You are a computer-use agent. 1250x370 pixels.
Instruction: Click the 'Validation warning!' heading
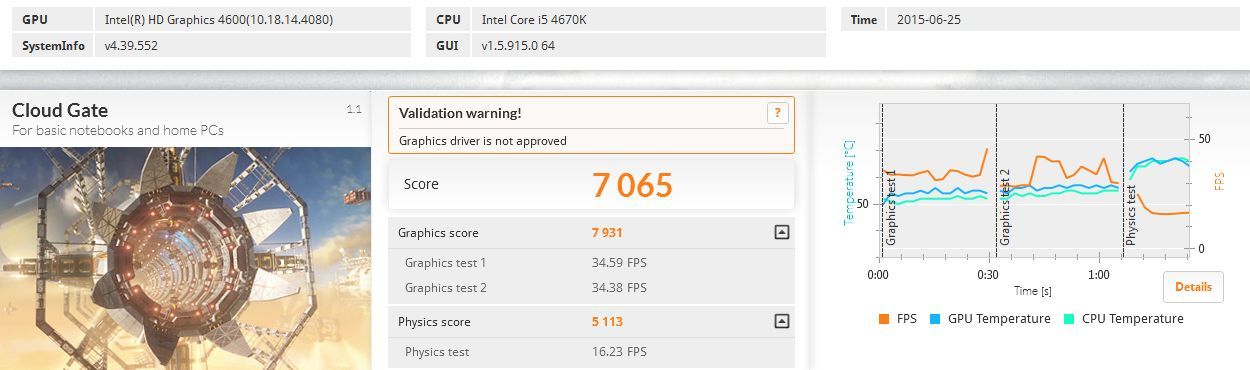click(460, 113)
